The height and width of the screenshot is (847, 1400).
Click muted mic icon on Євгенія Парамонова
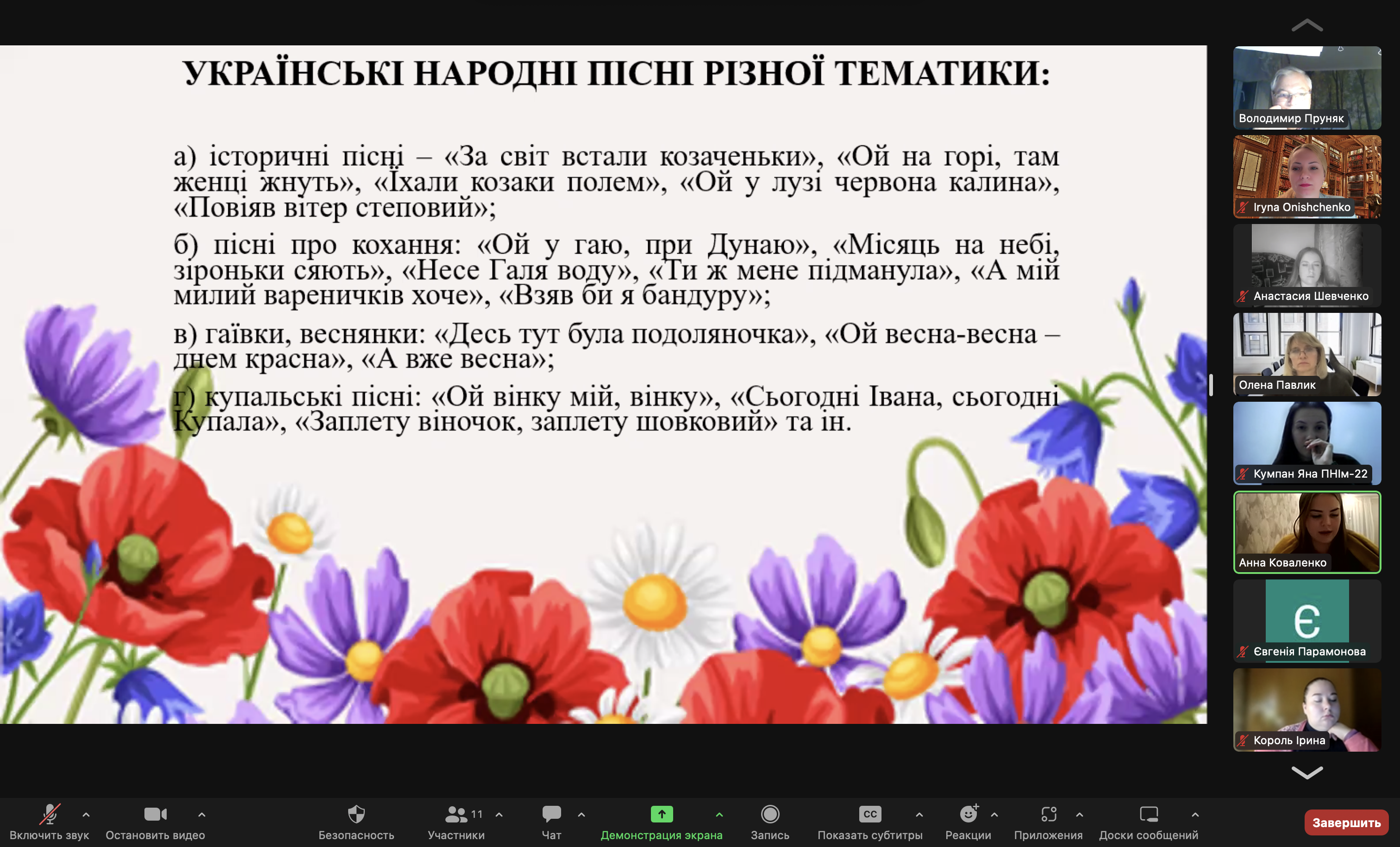1243,652
